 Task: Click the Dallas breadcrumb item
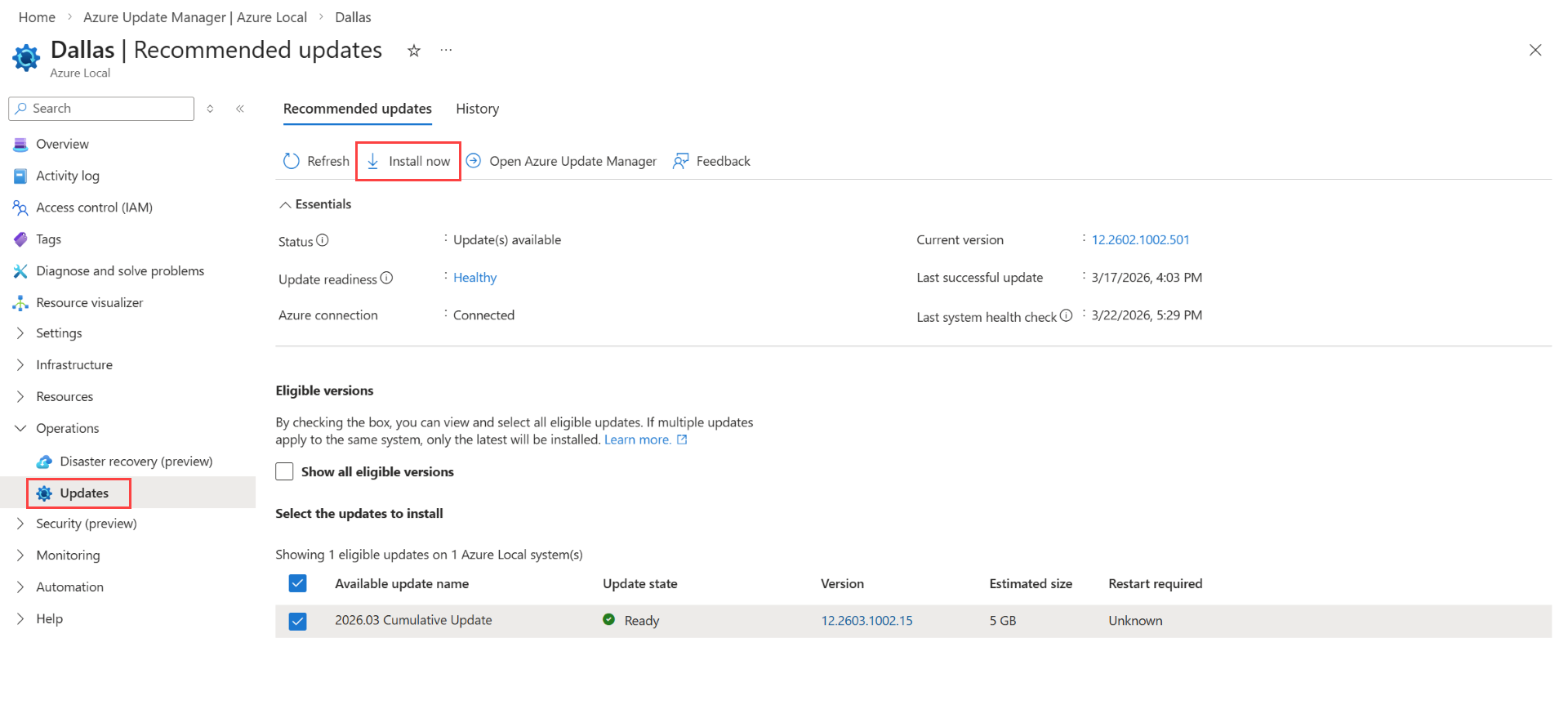[x=353, y=17]
